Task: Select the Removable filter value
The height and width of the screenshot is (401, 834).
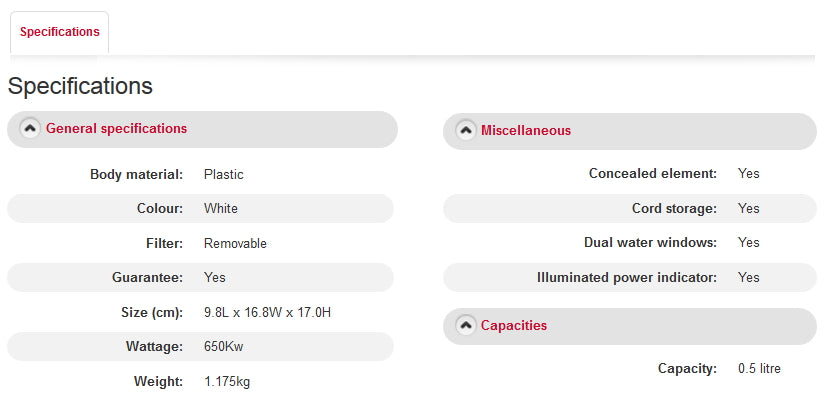Action: [x=235, y=243]
